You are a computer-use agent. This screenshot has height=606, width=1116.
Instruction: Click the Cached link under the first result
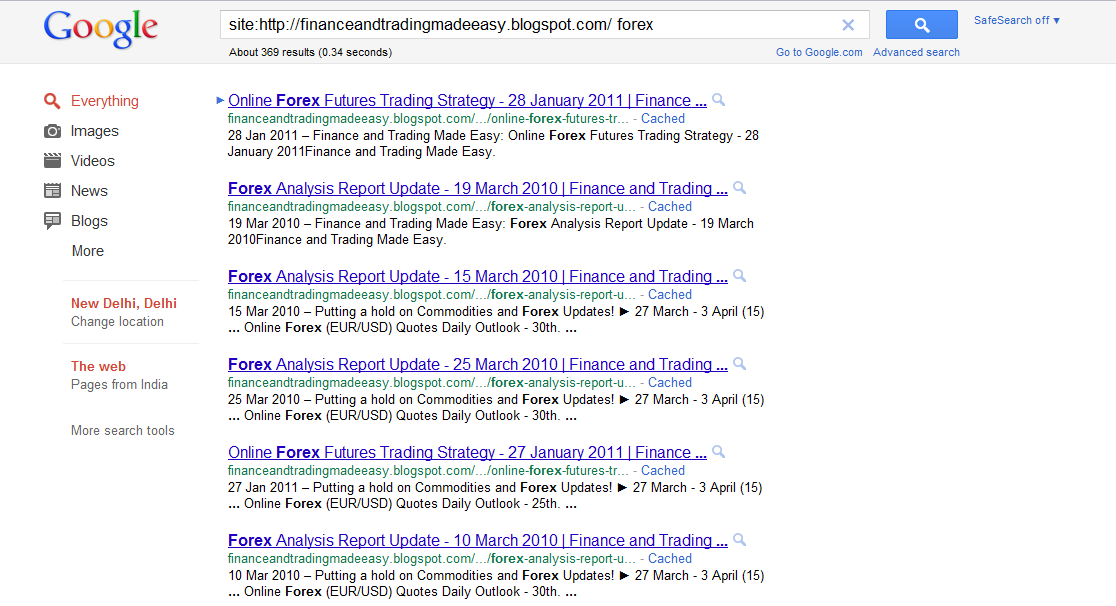click(x=663, y=118)
